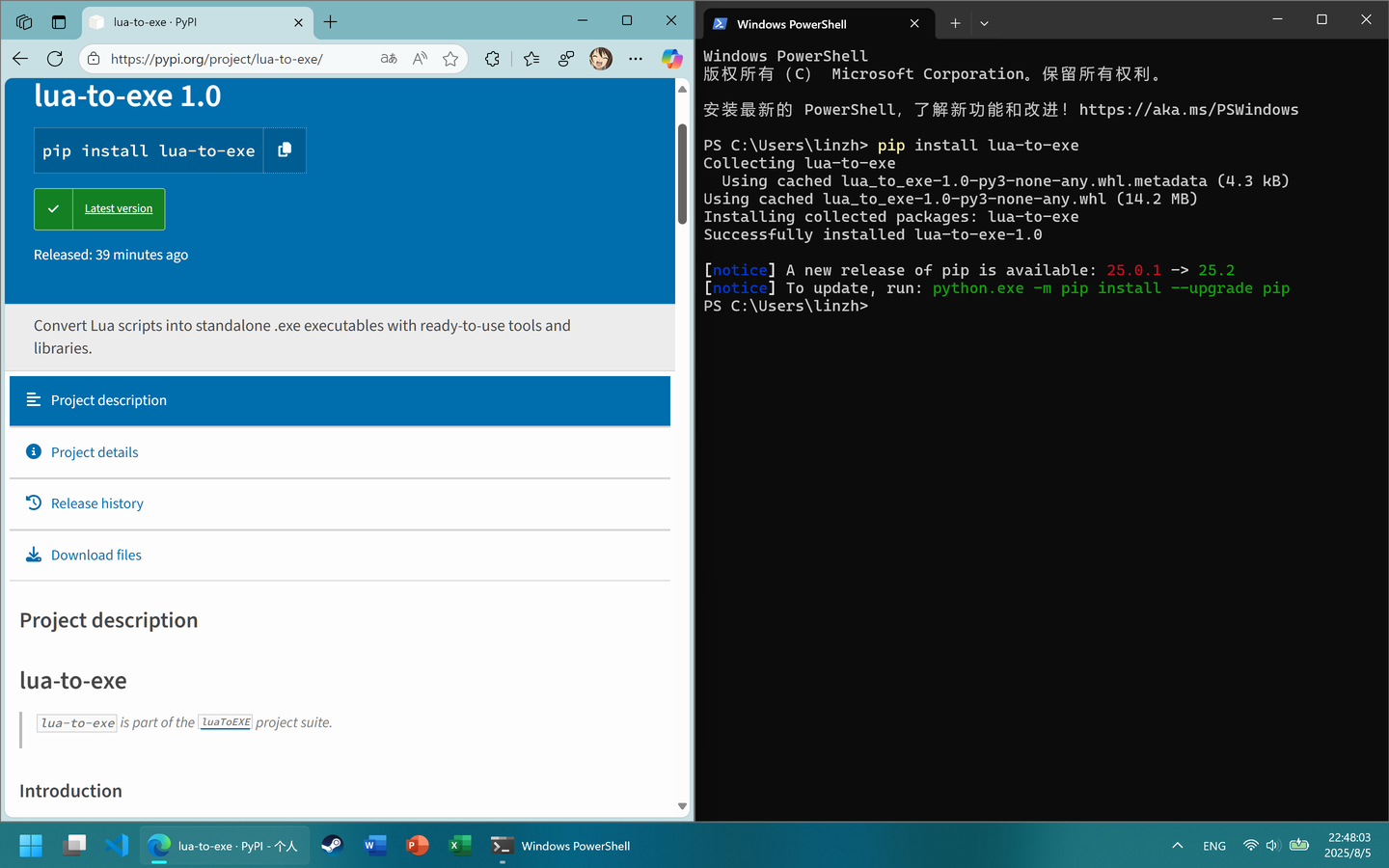Open the Edge profile avatar
Image resolution: width=1389 pixels, height=868 pixels.
[x=601, y=59]
